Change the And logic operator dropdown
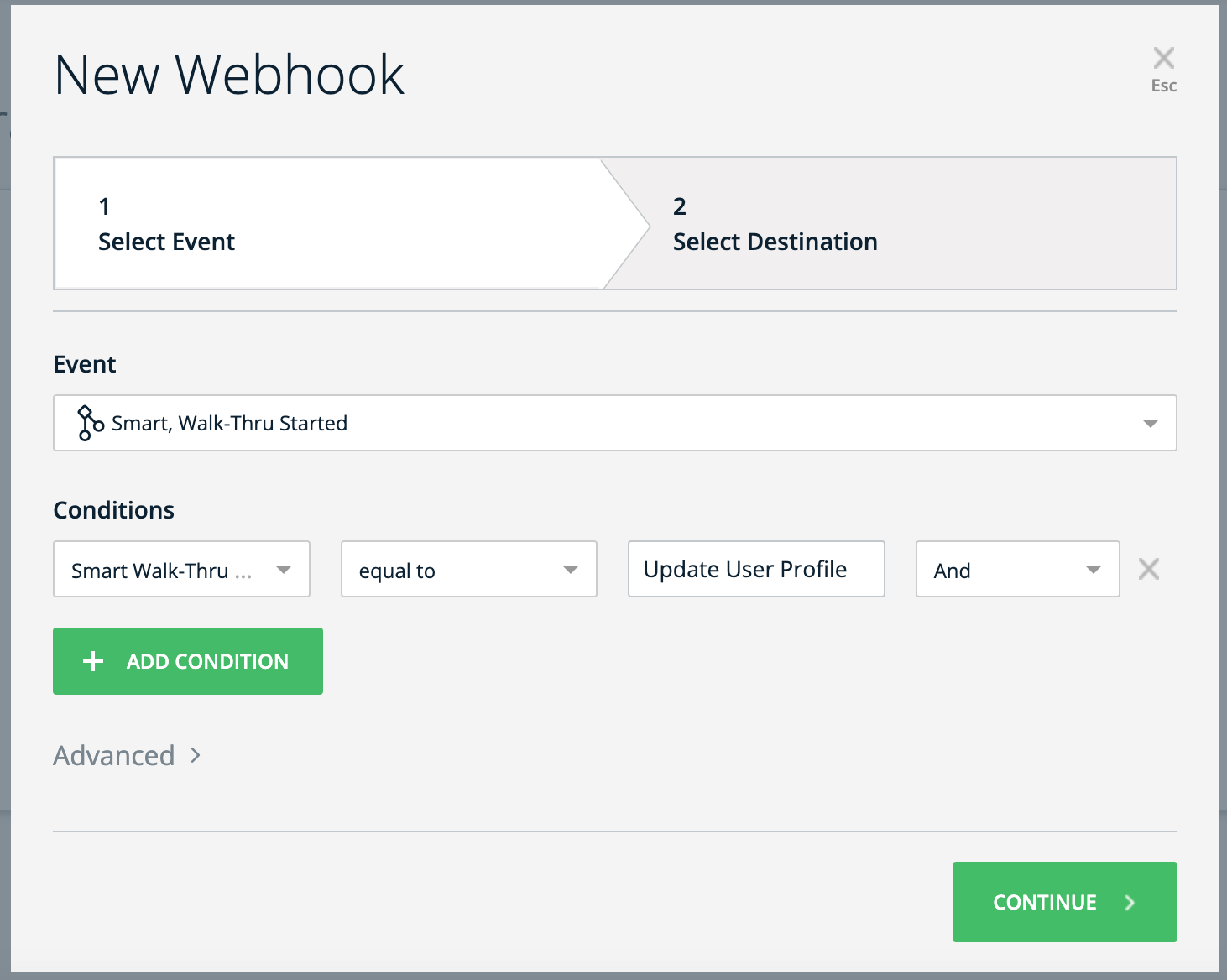Screen dimensions: 1227x980 coord(1017,569)
